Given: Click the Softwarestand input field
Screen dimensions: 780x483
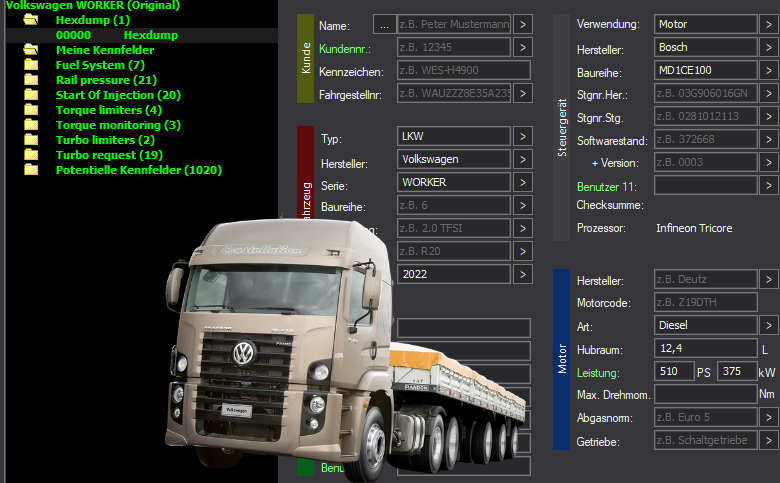Looking at the screenshot, I should pos(706,139).
